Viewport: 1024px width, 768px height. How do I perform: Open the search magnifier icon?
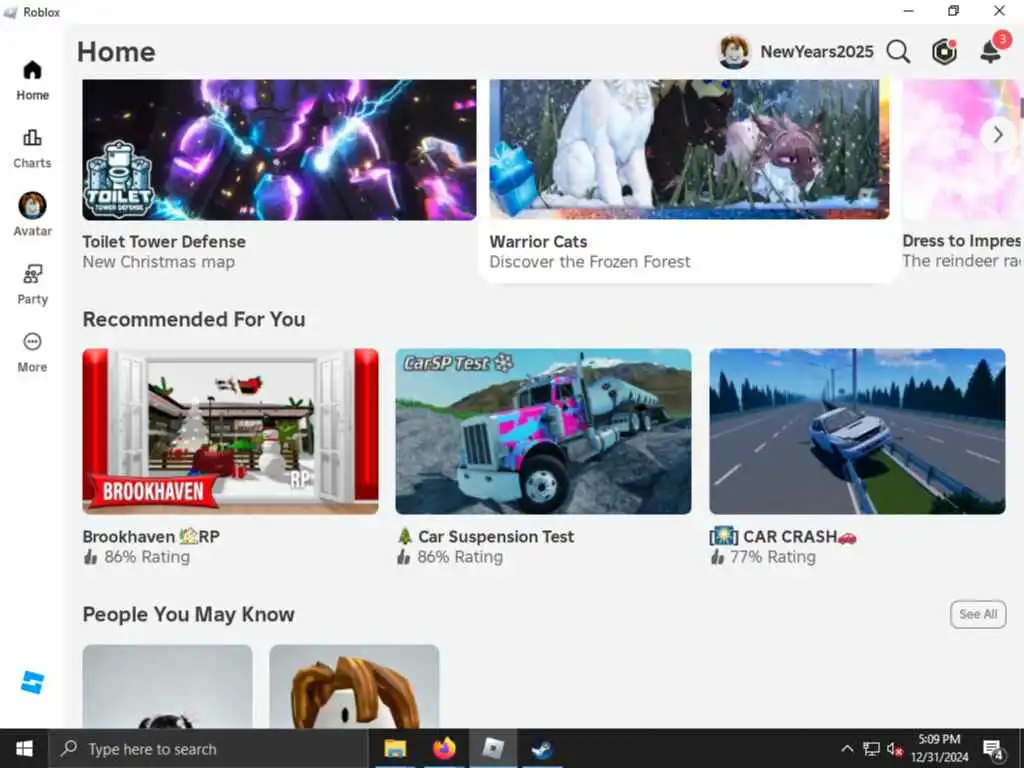pos(898,52)
